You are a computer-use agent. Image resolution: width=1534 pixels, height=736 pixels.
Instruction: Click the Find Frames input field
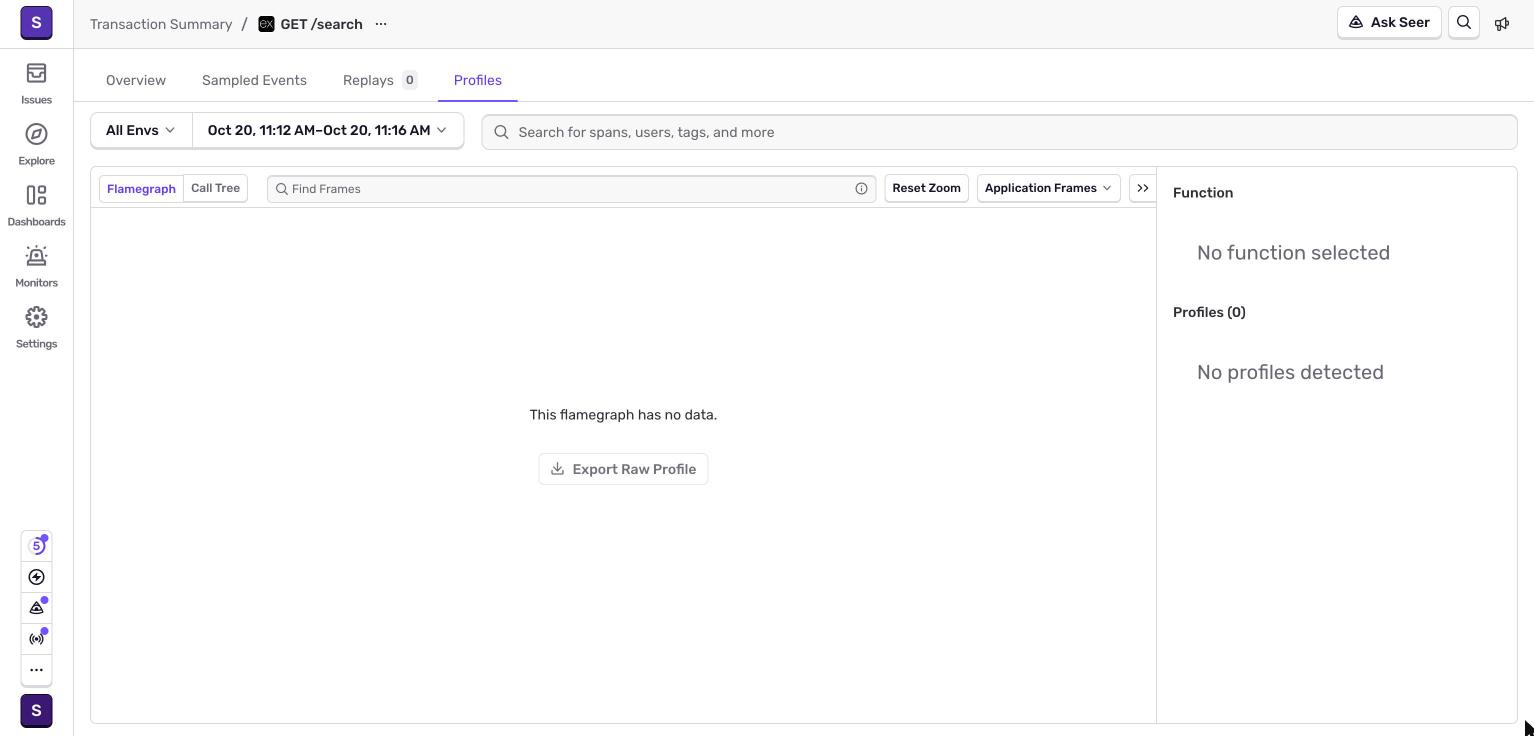(571, 189)
